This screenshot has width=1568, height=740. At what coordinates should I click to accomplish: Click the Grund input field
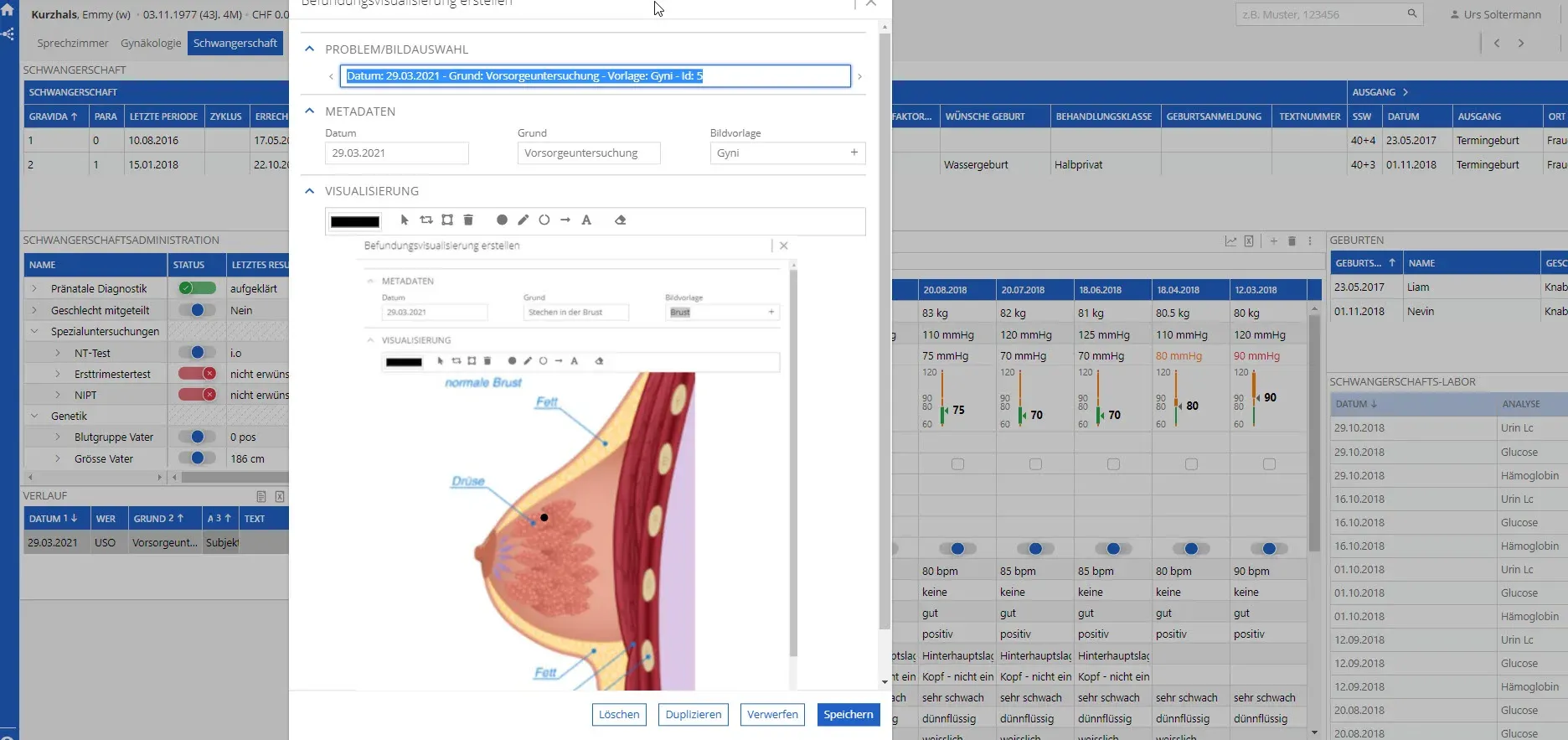[x=589, y=153]
